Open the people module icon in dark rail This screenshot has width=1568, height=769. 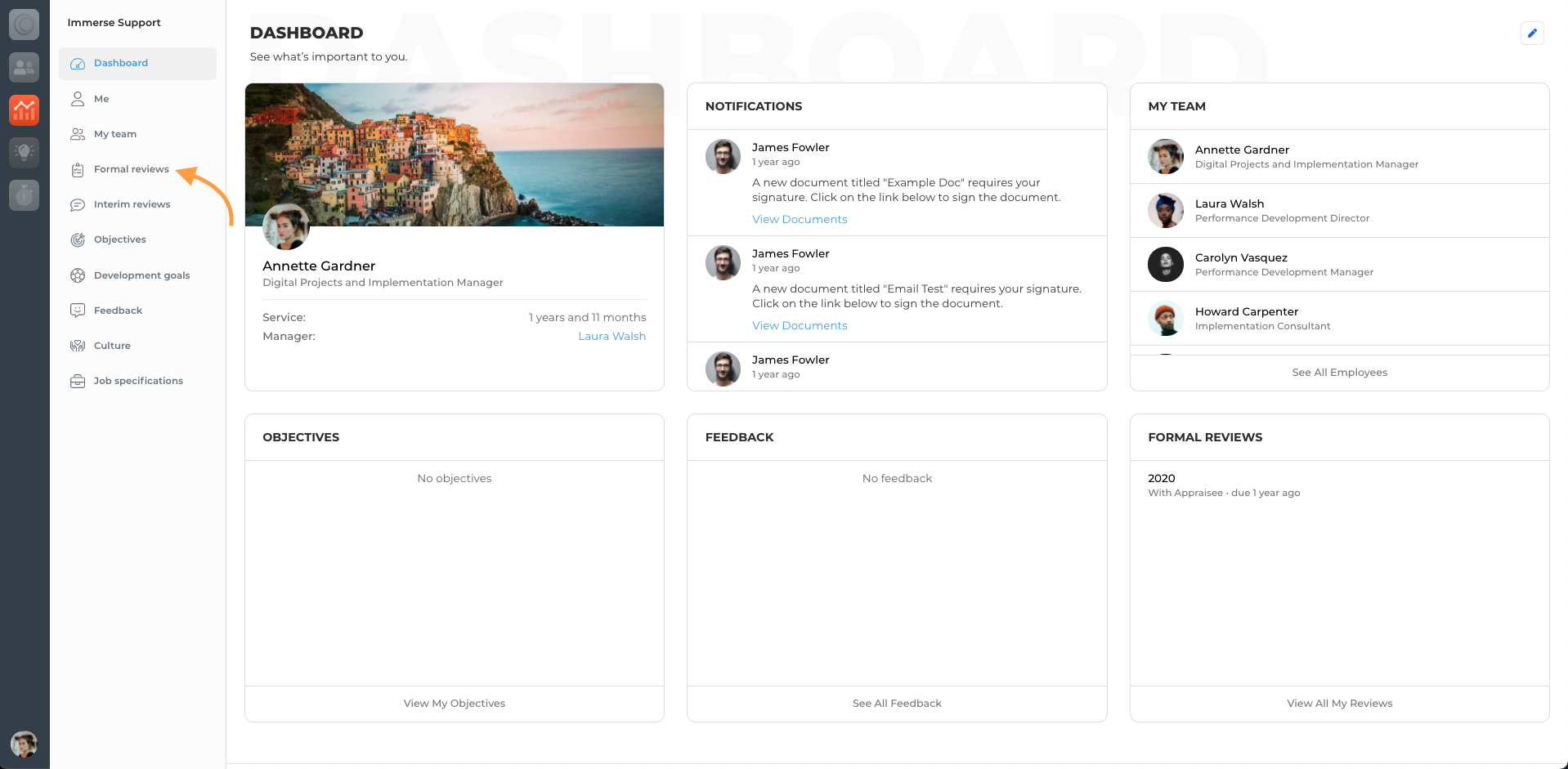[x=25, y=67]
